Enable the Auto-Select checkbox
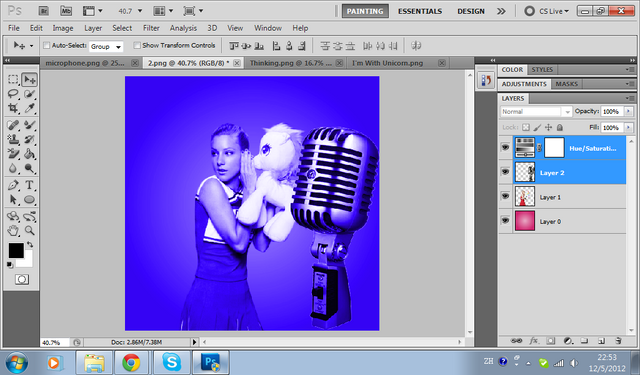640x375 pixels. 47,45
